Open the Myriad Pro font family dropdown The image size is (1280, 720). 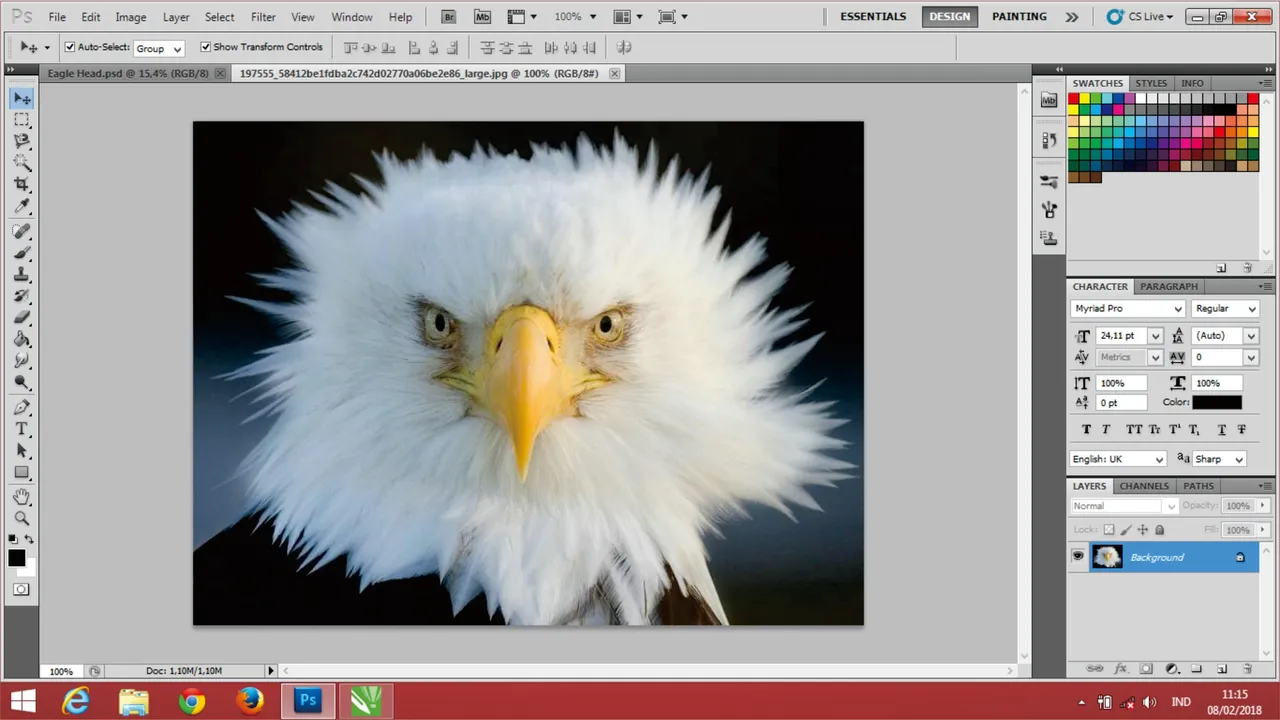pyautogui.click(x=1127, y=309)
